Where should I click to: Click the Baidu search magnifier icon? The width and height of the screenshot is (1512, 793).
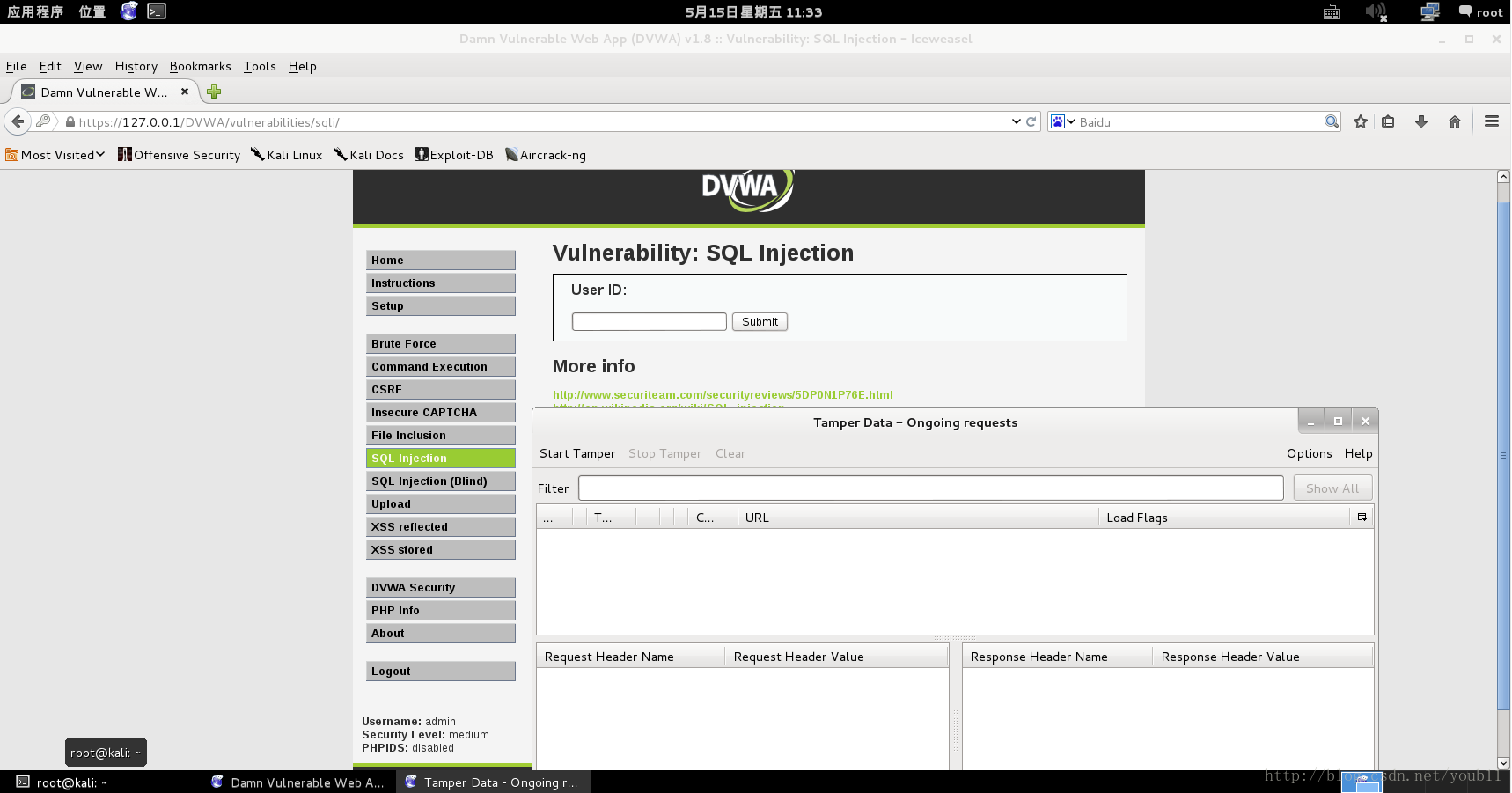(x=1332, y=121)
